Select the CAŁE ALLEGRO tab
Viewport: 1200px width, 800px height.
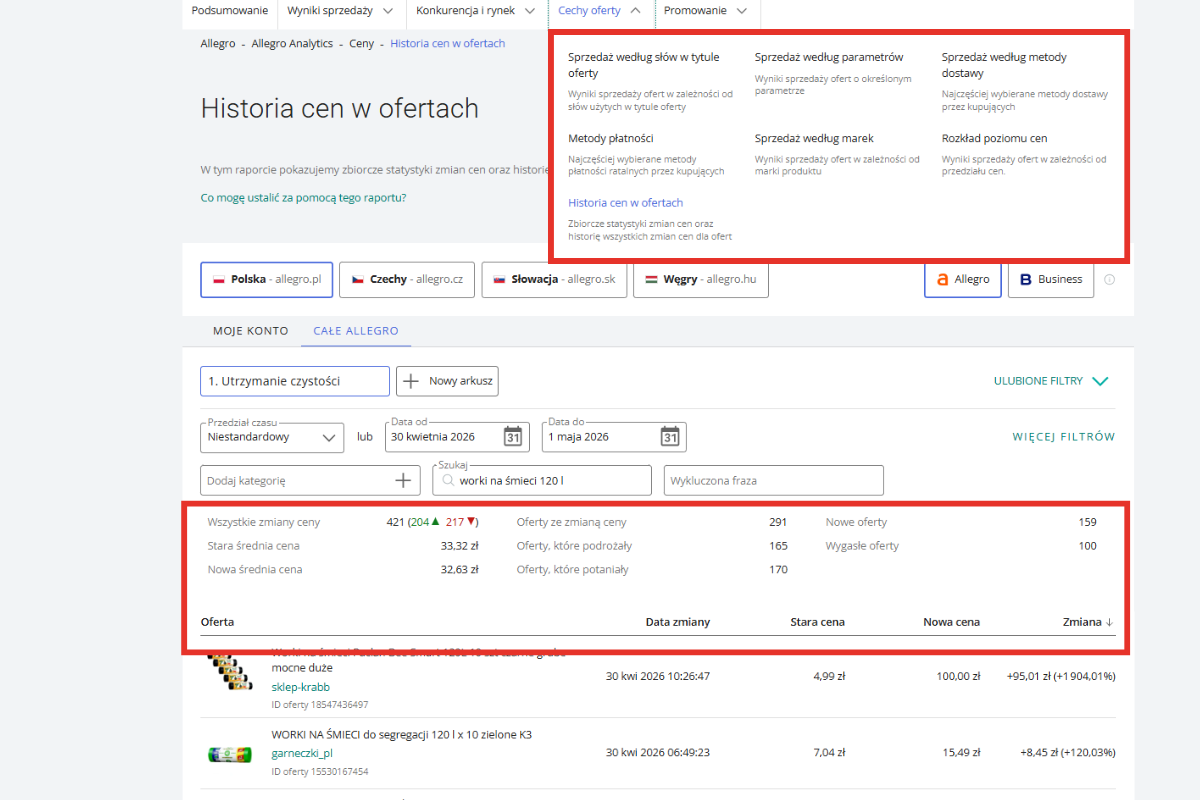pos(356,331)
